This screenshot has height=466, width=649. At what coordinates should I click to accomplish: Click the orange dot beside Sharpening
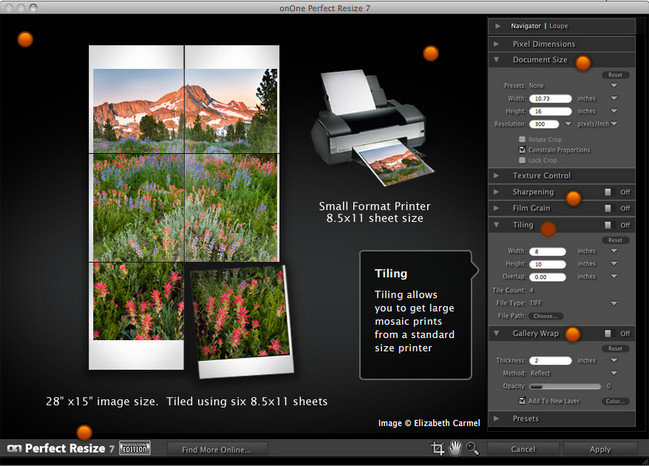(x=573, y=198)
